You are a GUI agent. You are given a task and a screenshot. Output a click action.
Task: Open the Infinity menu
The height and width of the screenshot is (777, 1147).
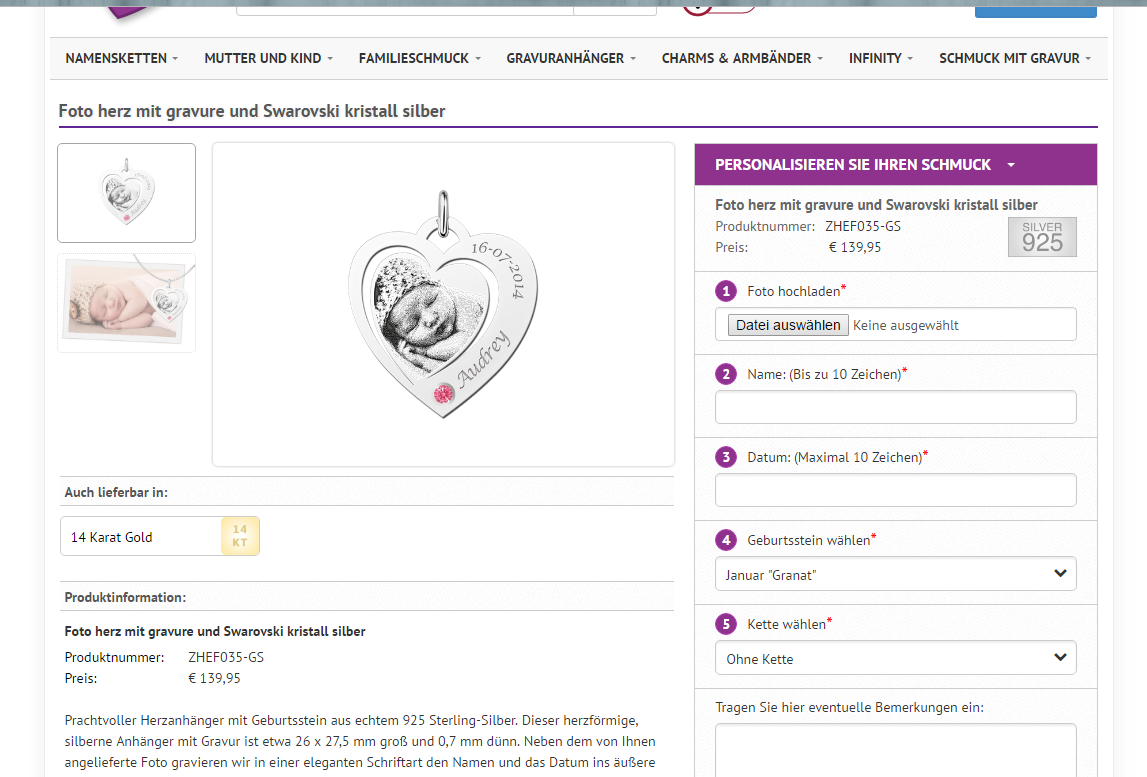click(880, 58)
